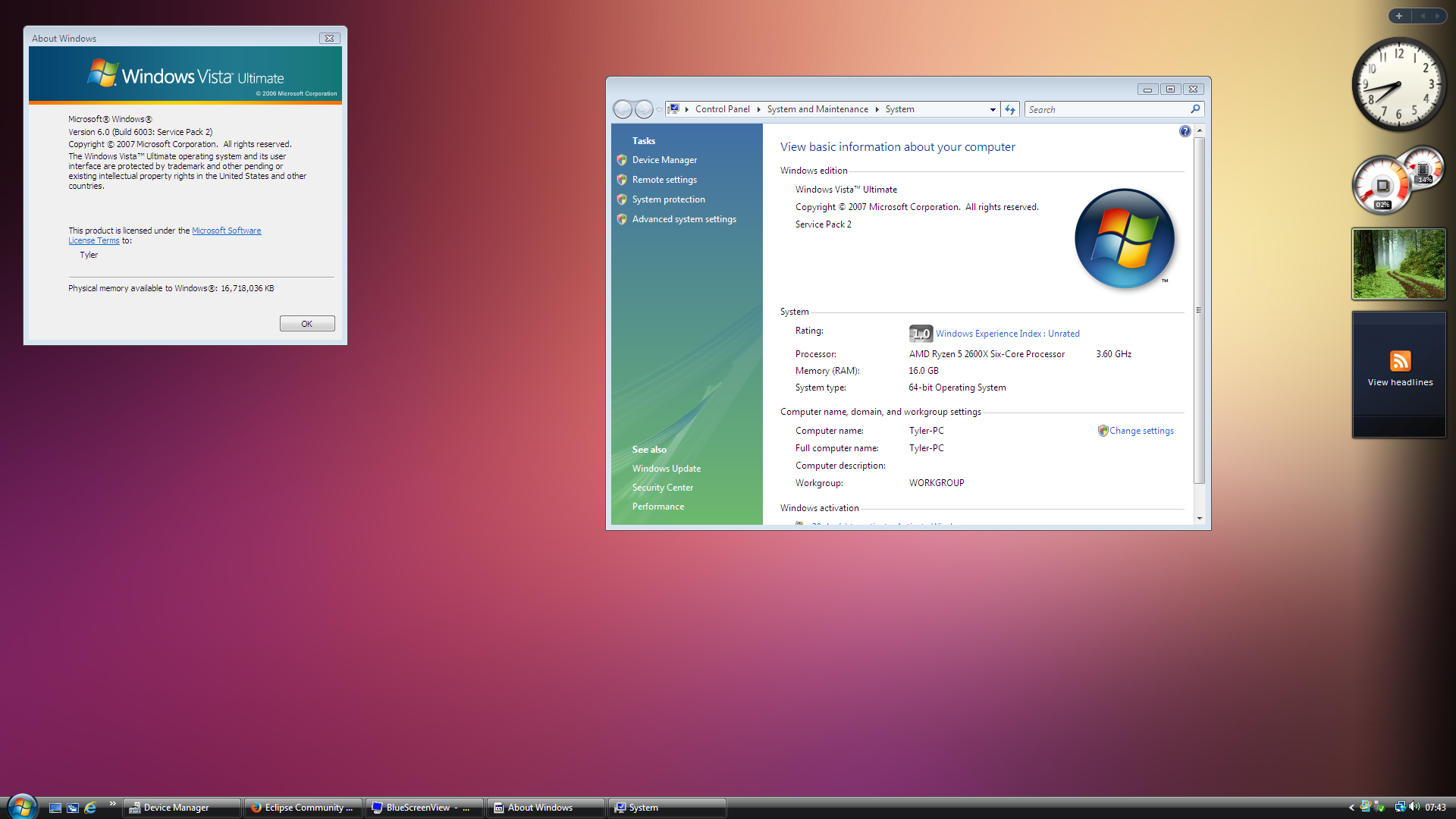
Task: Open the address bar history dropdown
Action: 993,109
